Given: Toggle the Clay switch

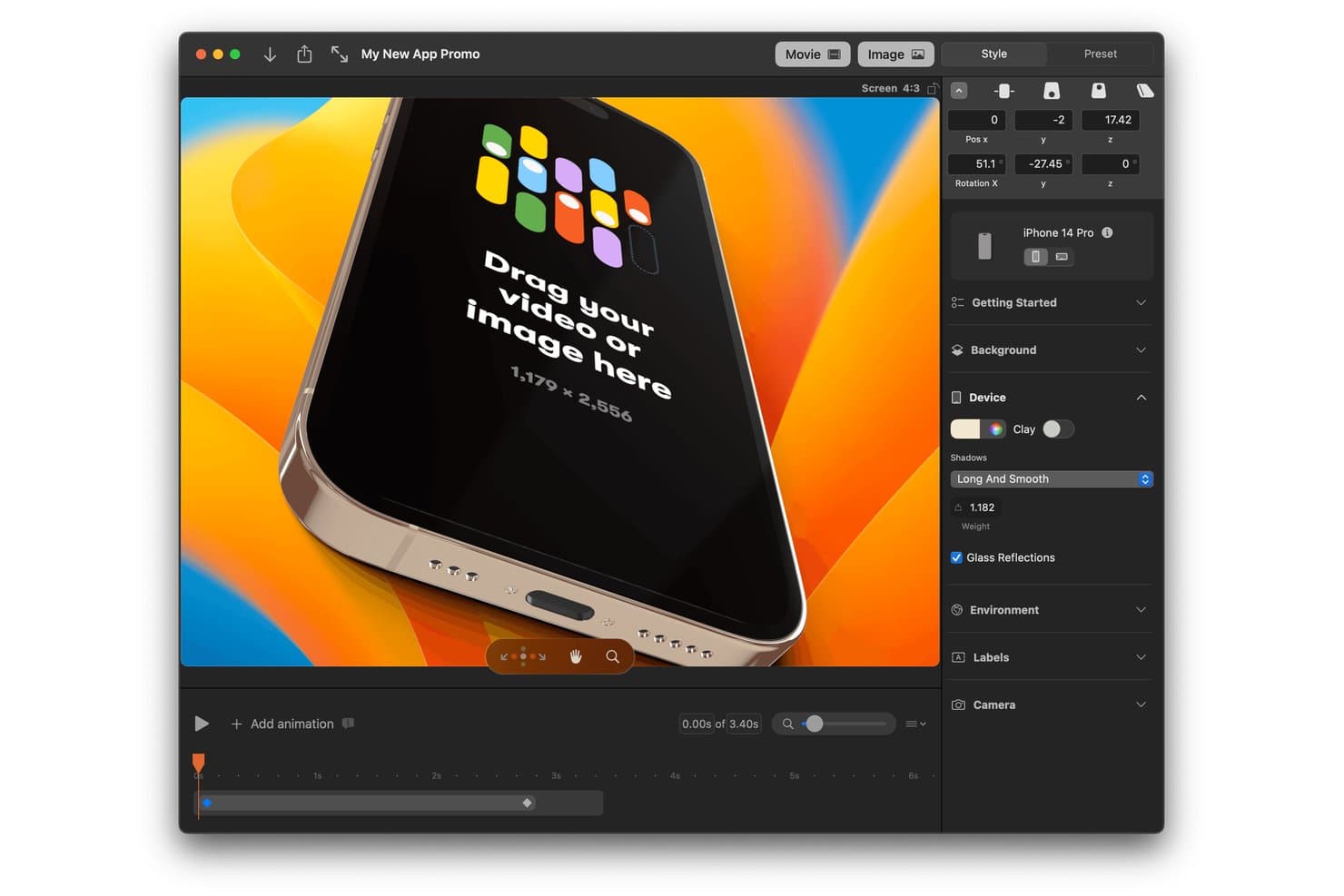Looking at the screenshot, I should [x=1058, y=429].
